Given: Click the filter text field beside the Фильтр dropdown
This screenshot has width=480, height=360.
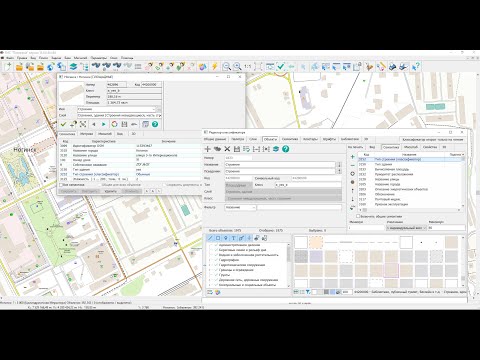Looking at the screenshot, I should [x=299, y=207].
